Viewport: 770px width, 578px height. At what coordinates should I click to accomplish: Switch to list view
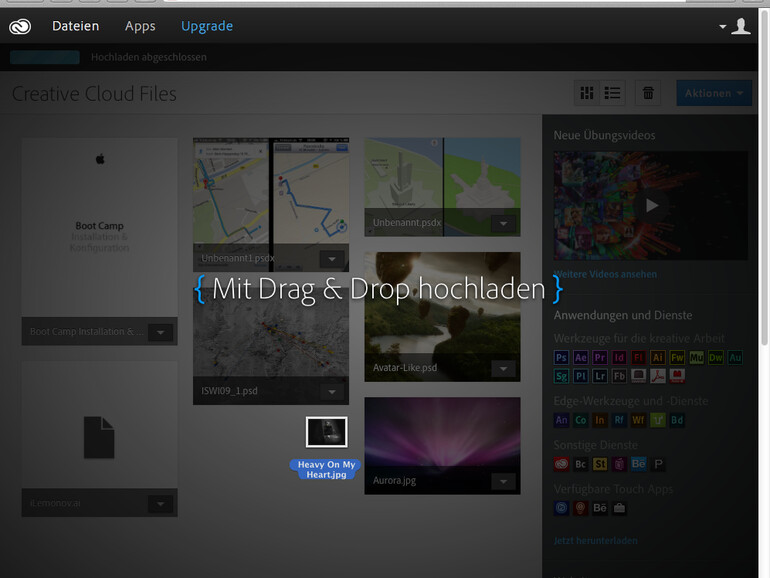pos(612,93)
